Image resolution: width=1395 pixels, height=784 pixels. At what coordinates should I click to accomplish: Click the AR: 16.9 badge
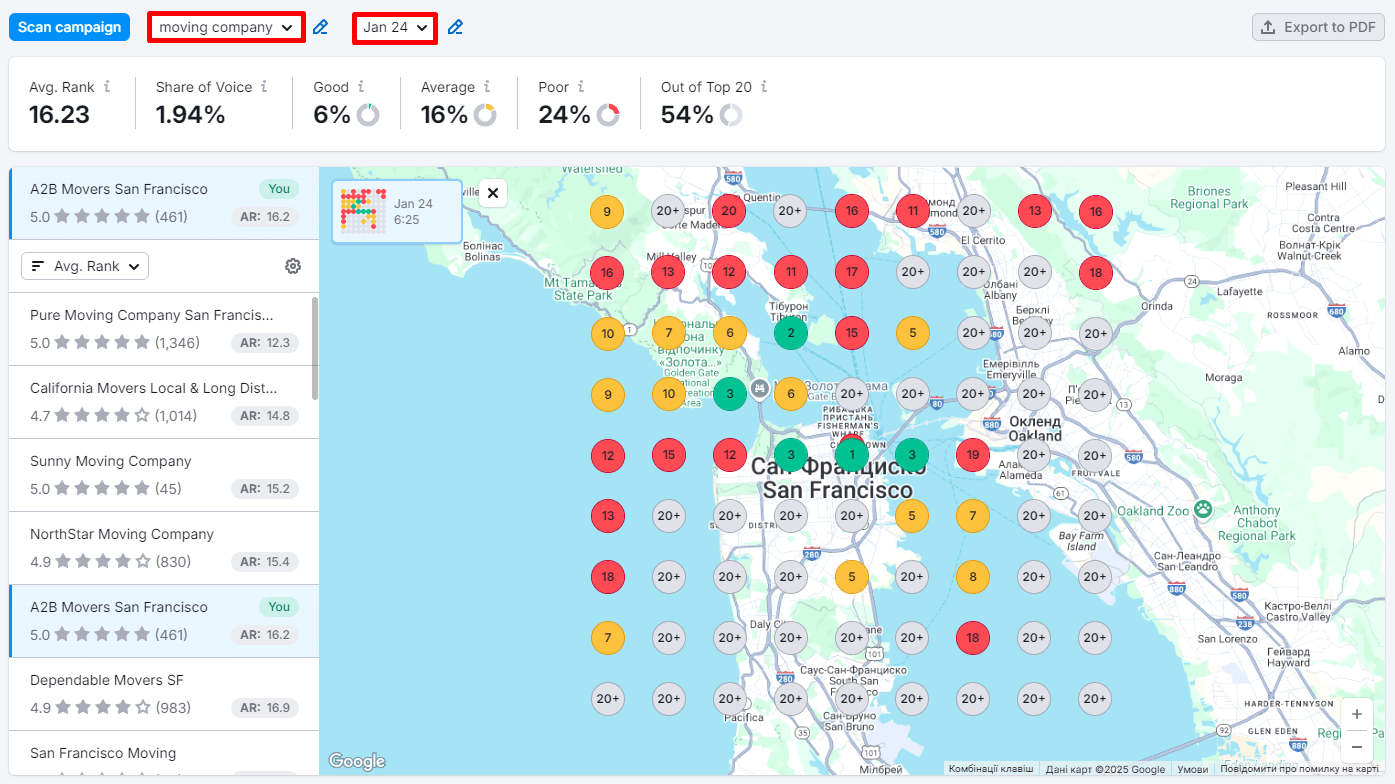pyautogui.click(x=264, y=708)
